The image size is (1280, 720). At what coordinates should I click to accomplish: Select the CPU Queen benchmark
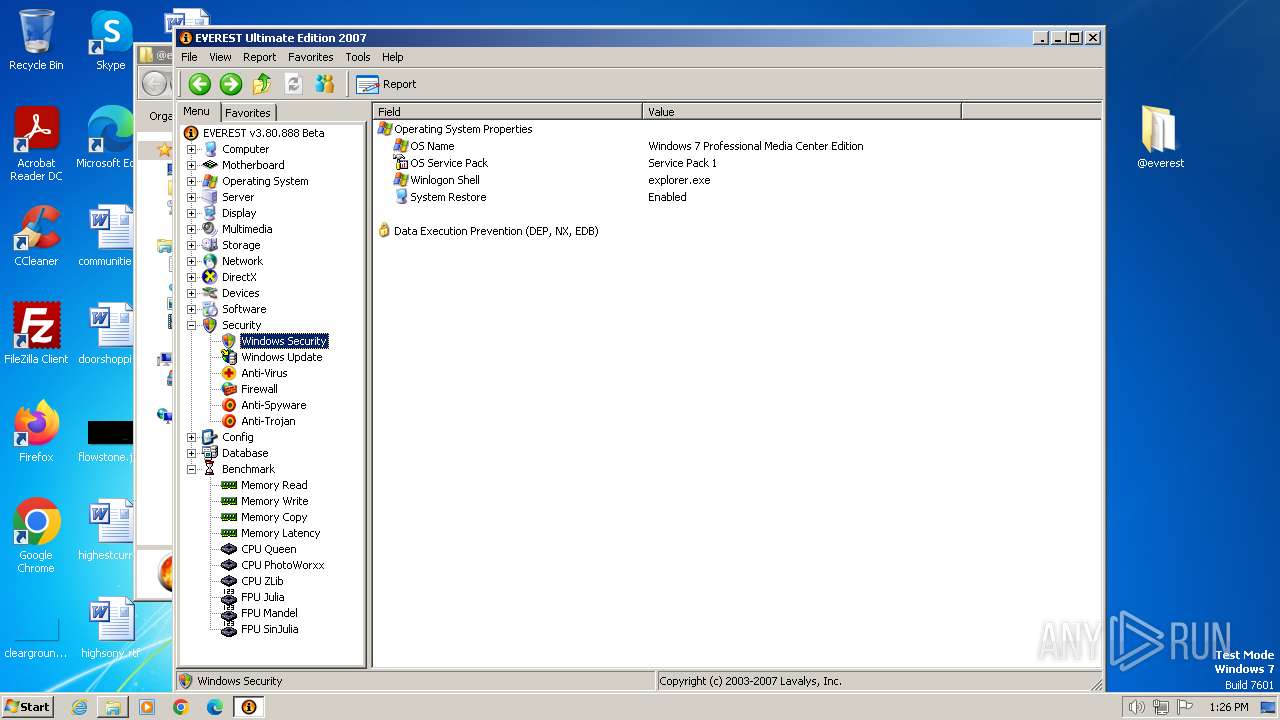268,549
